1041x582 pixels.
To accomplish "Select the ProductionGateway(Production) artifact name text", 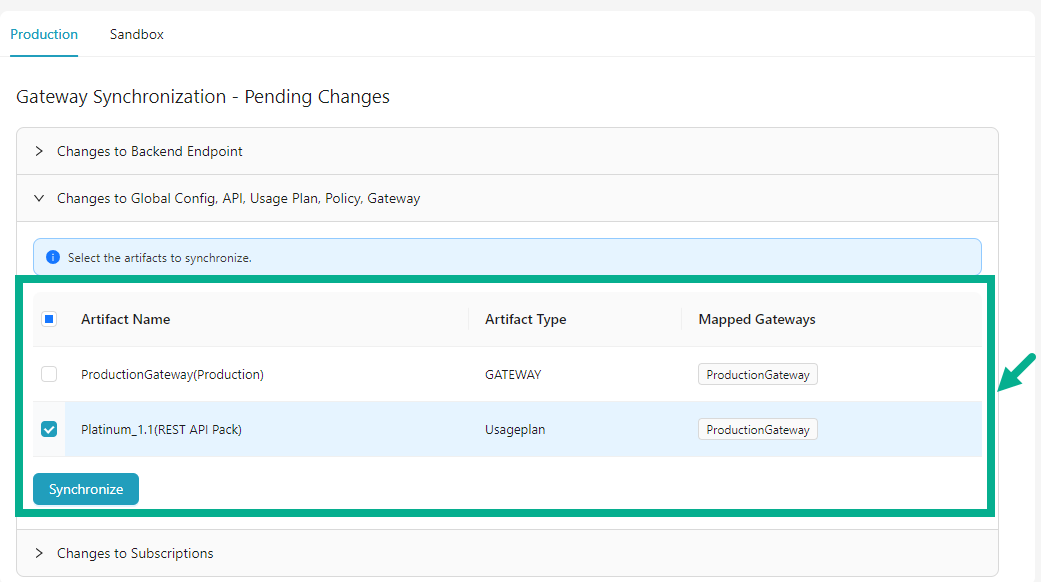I will click(x=172, y=375).
